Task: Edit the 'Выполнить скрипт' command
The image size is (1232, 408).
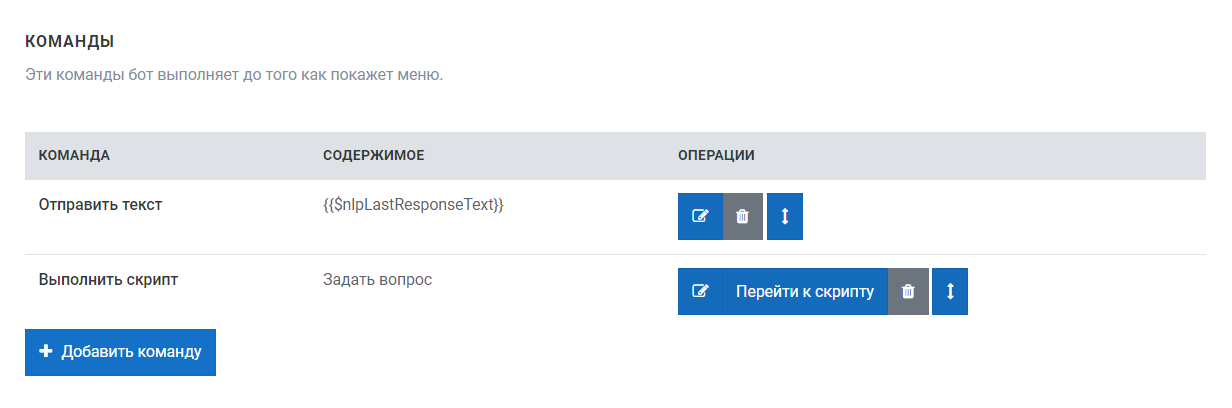Action: pyautogui.click(x=700, y=292)
